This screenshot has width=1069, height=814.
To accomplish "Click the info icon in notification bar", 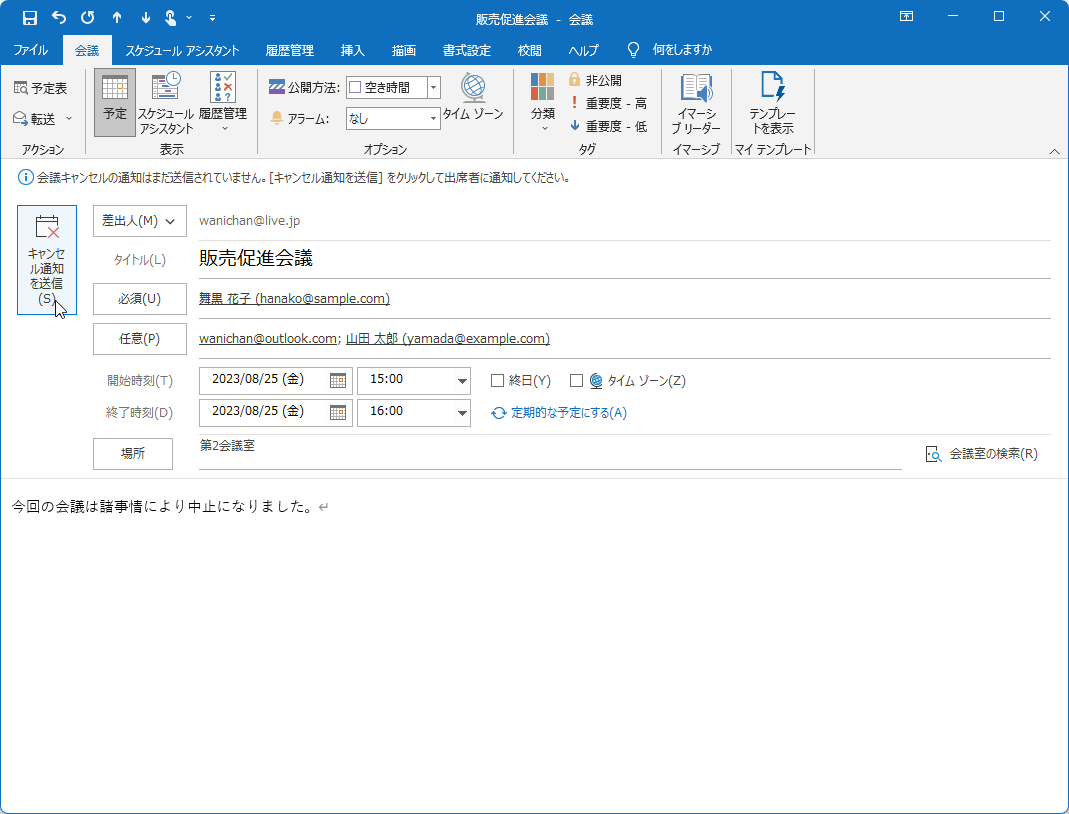I will point(25,178).
